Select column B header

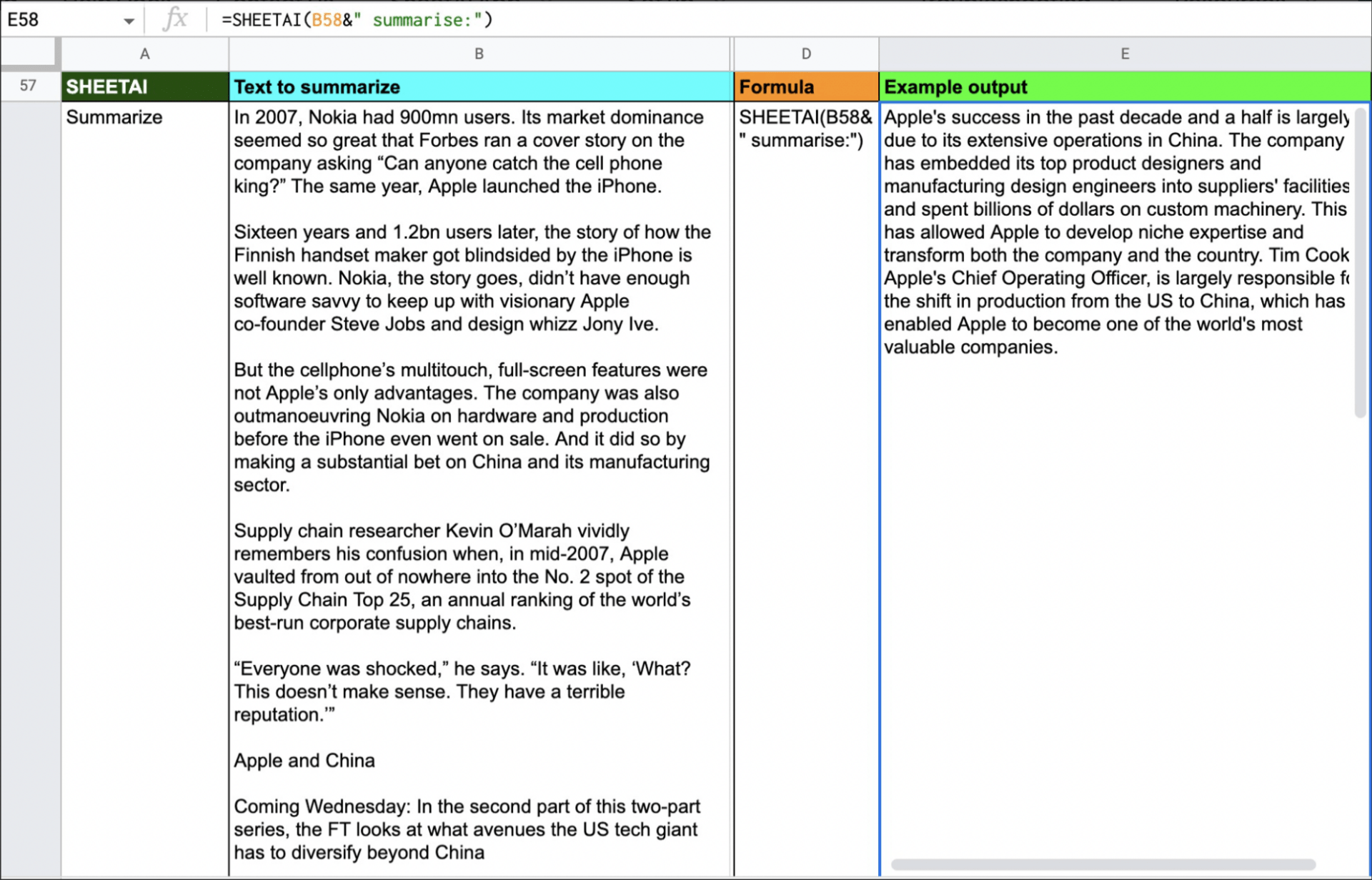pyautogui.click(x=479, y=54)
